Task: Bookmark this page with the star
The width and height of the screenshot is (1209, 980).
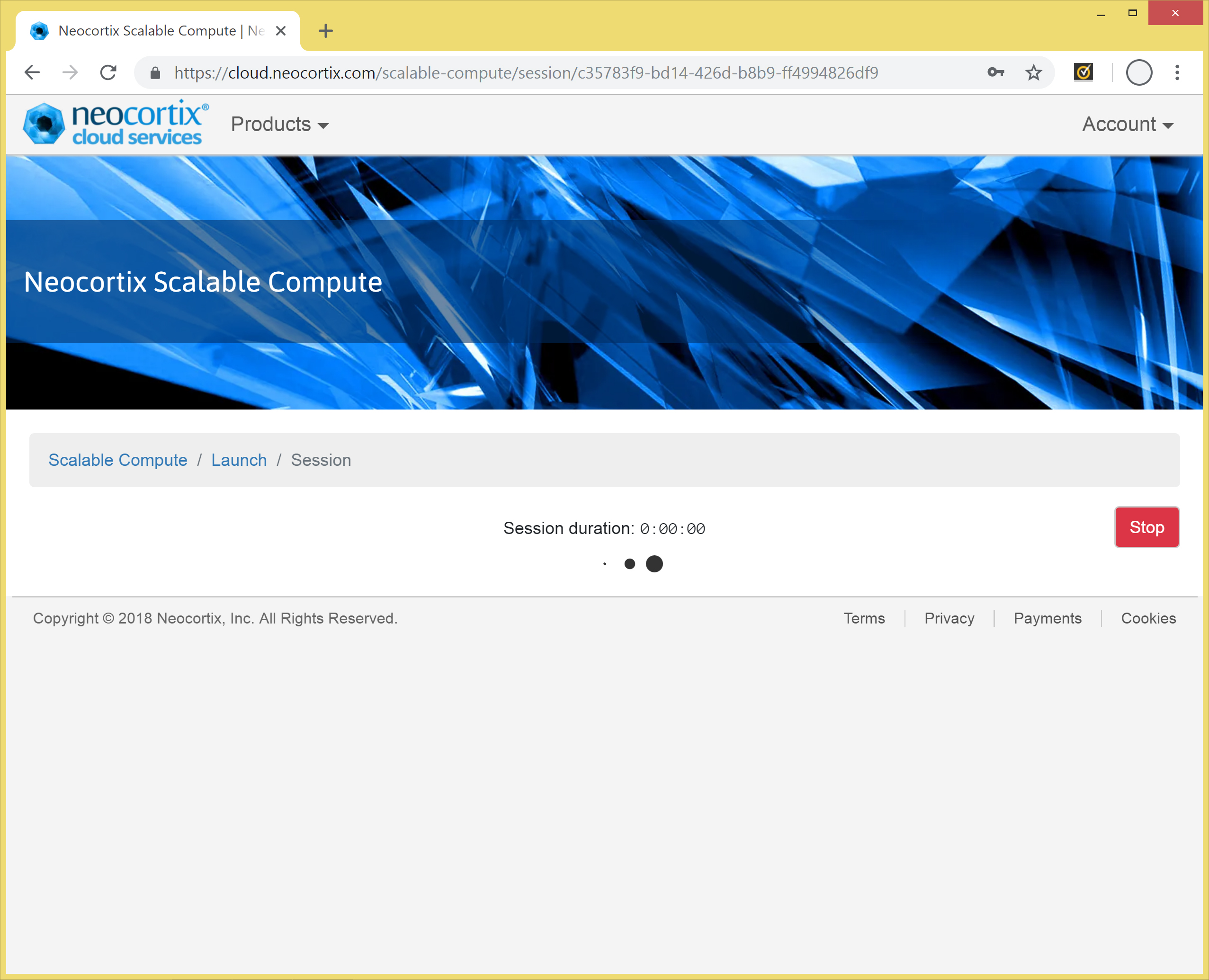Action: coord(1033,72)
